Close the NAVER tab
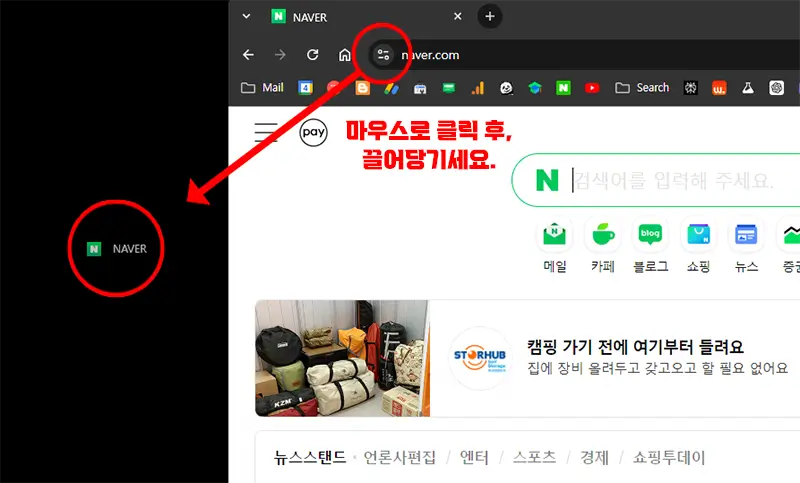 click(458, 16)
